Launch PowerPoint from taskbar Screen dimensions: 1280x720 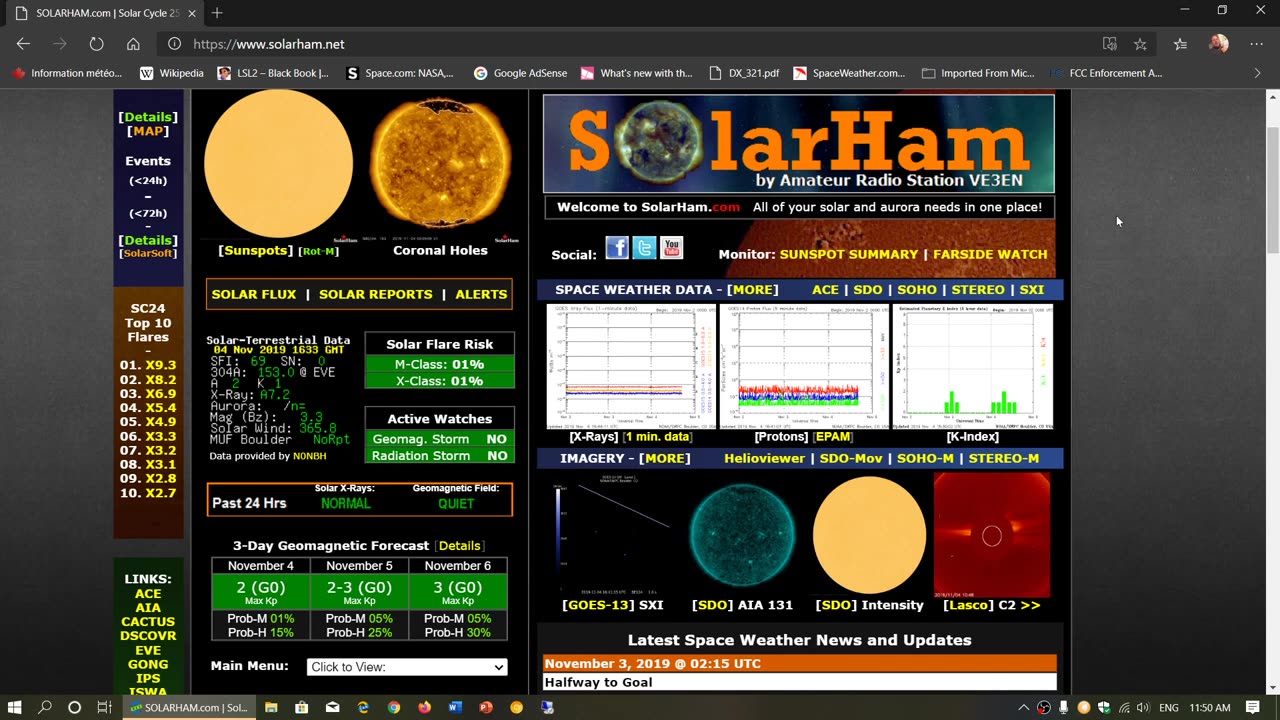[x=486, y=707]
